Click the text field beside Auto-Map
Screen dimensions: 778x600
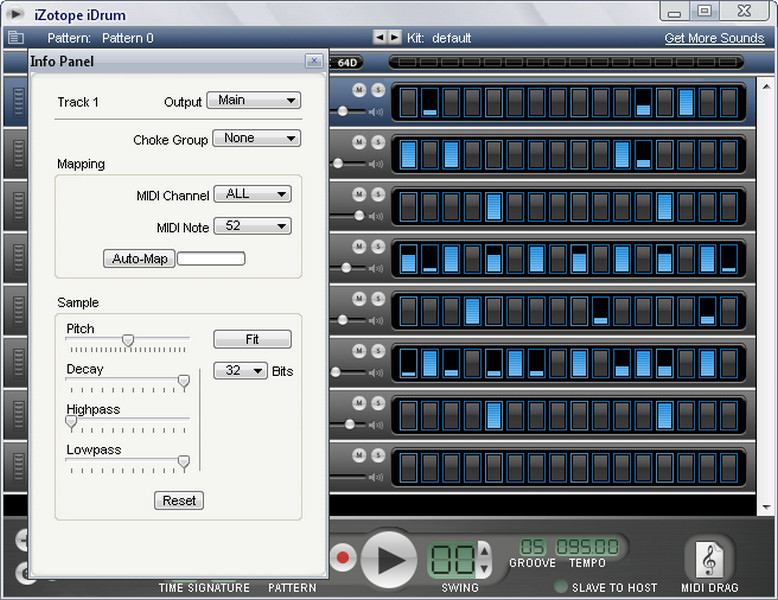[211, 259]
